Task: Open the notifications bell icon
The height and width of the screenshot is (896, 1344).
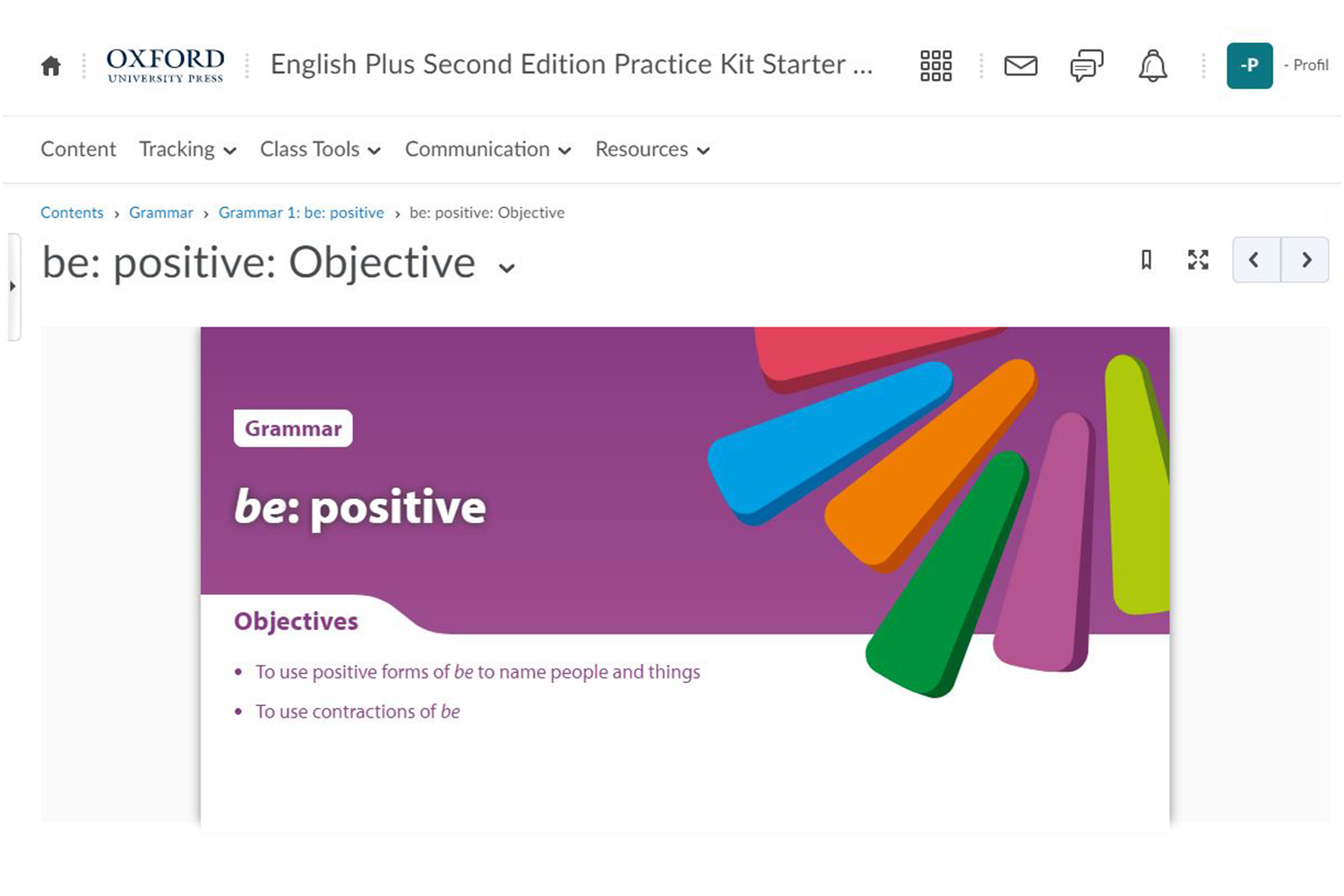Action: tap(1152, 65)
